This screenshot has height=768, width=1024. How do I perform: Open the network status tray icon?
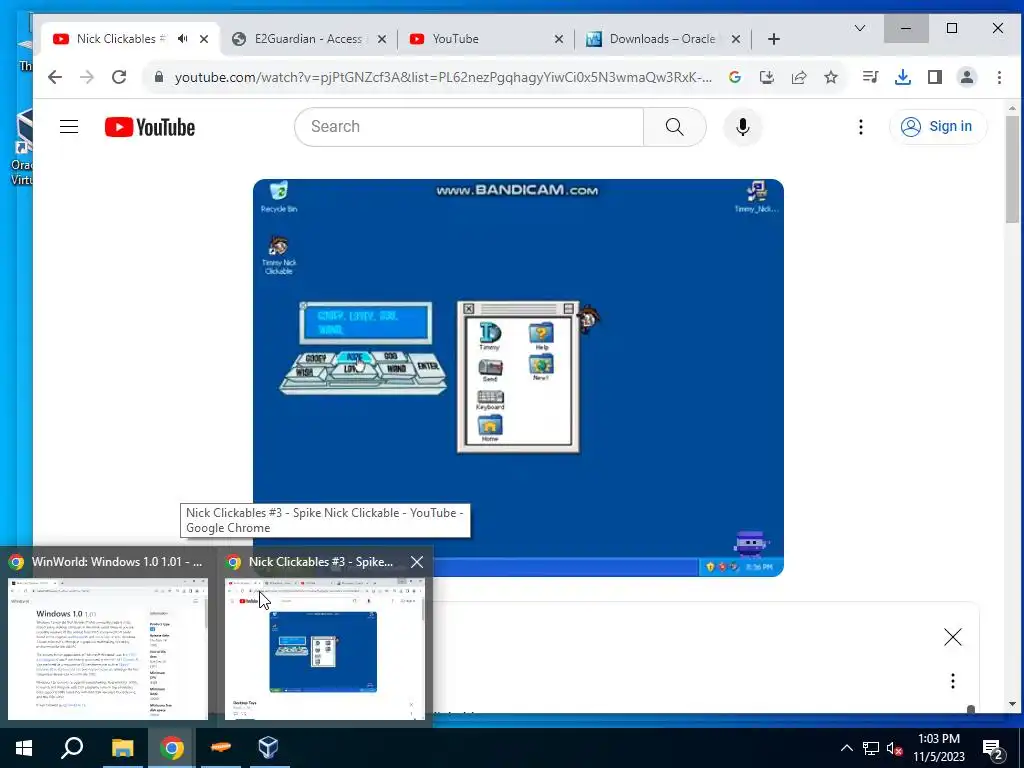(871, 748)
